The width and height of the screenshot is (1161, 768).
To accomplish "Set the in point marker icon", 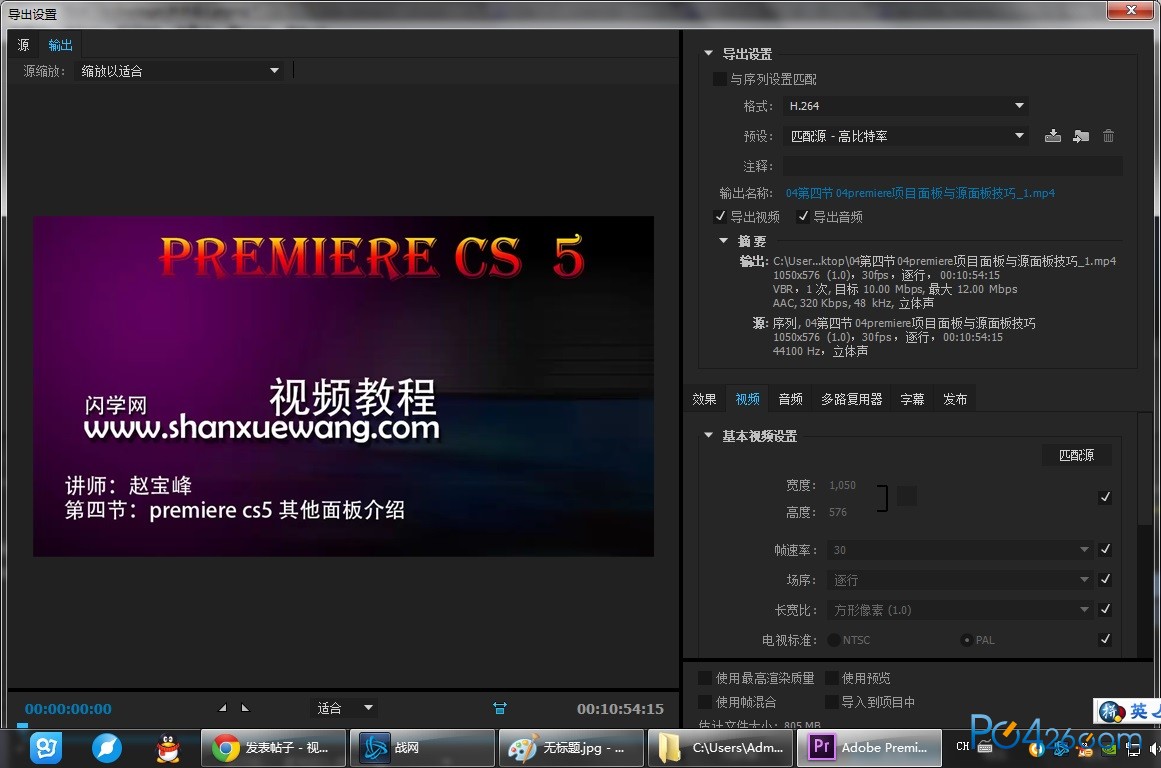I will click(222, 708).
